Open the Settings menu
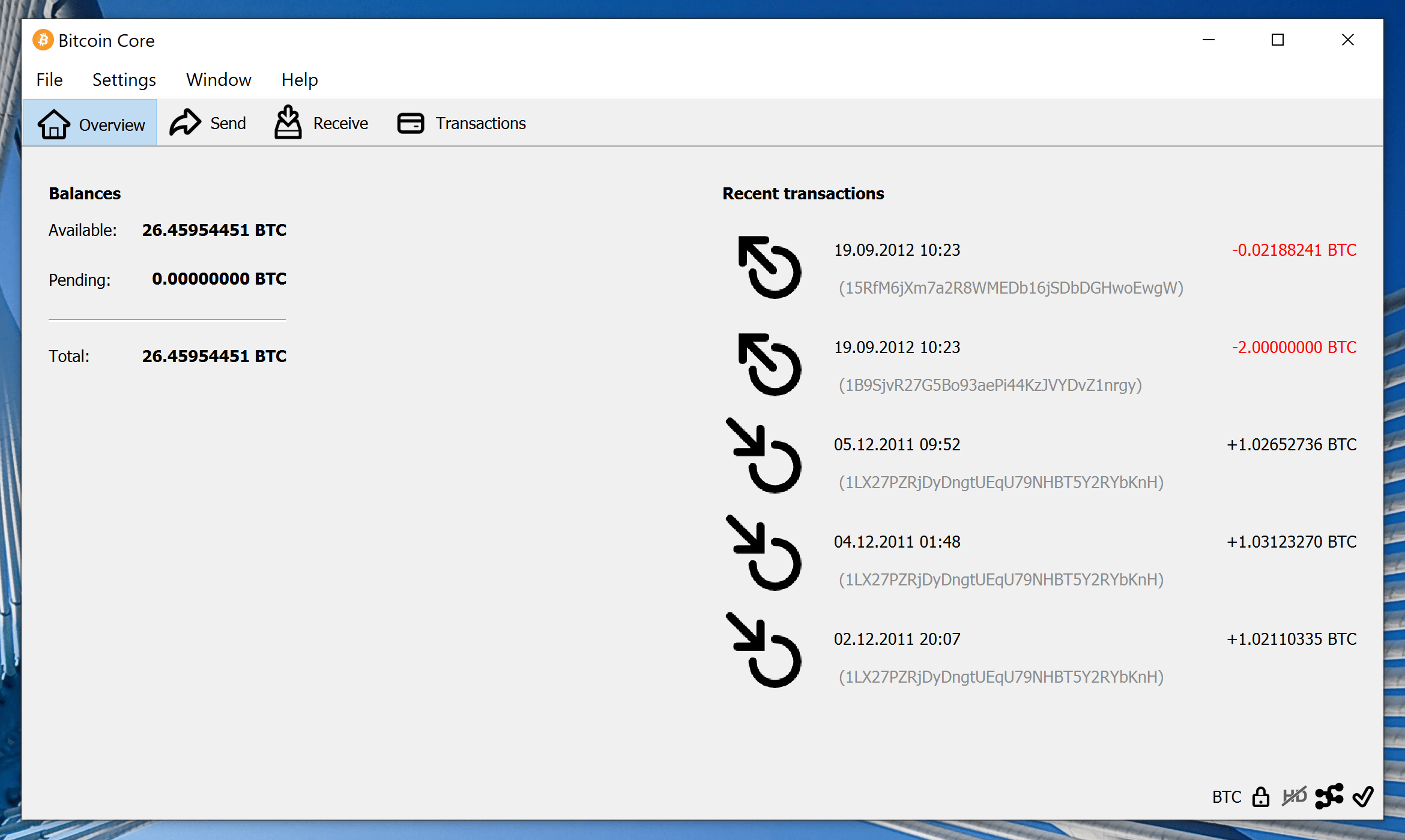 click(124, 80)
